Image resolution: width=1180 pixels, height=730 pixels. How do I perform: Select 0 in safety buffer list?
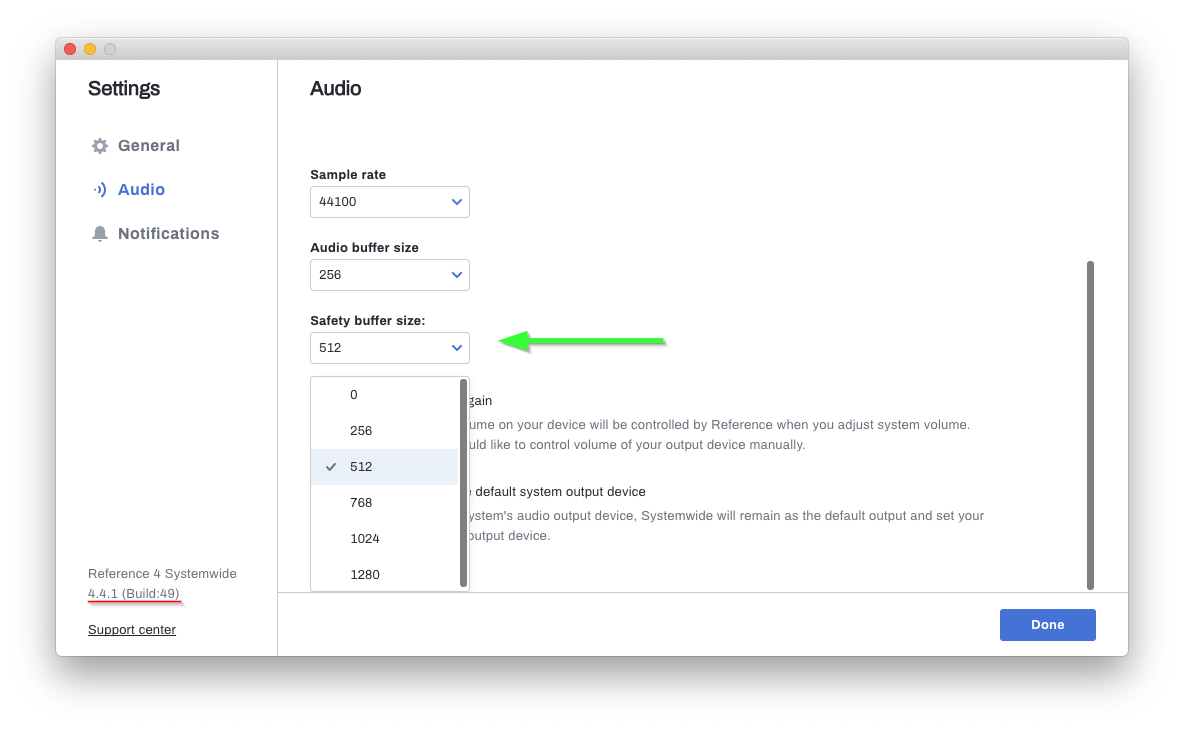click(x=385, y=395)
